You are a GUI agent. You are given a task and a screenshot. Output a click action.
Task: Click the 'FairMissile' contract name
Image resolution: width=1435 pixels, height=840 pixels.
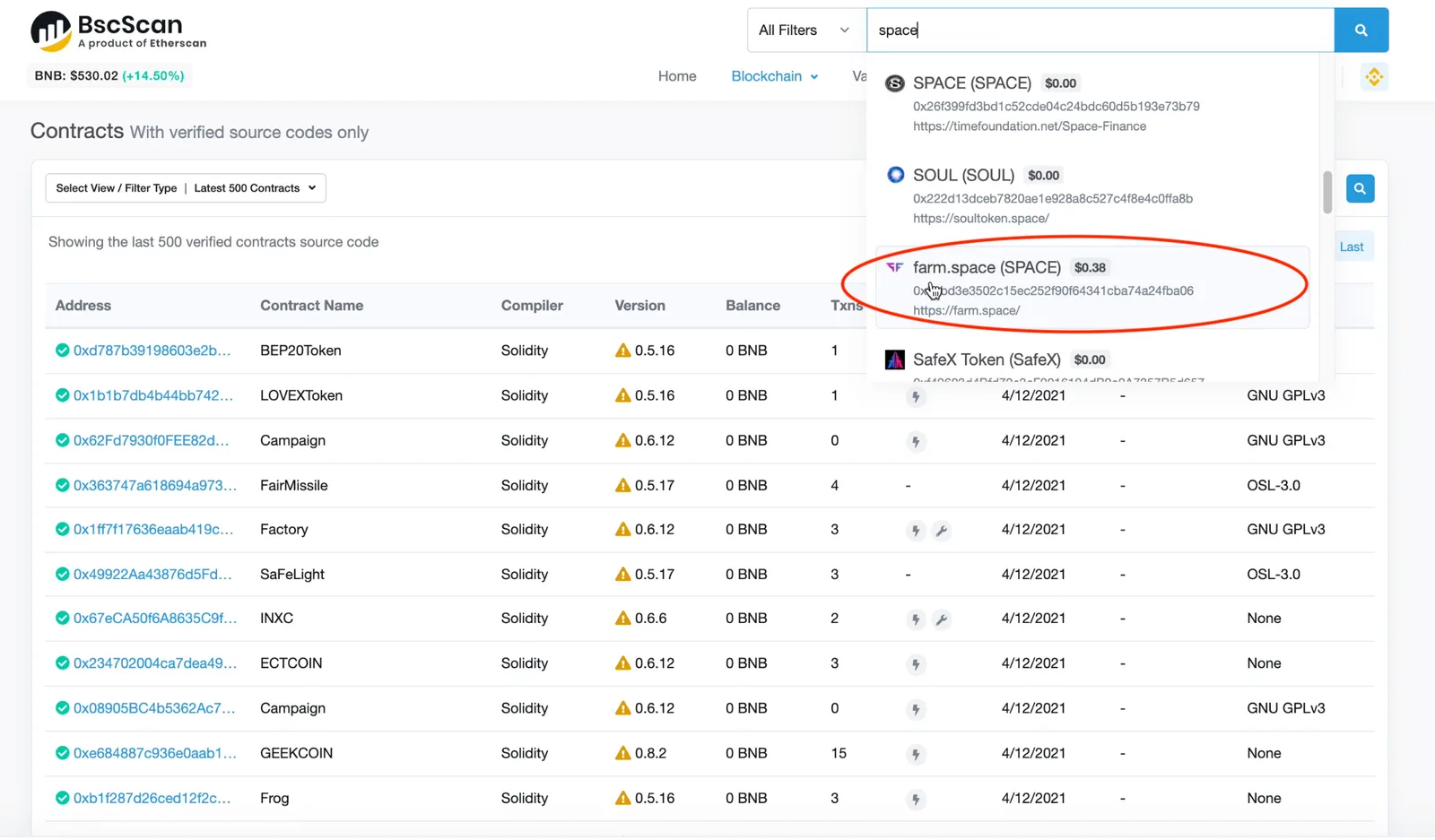294,485
